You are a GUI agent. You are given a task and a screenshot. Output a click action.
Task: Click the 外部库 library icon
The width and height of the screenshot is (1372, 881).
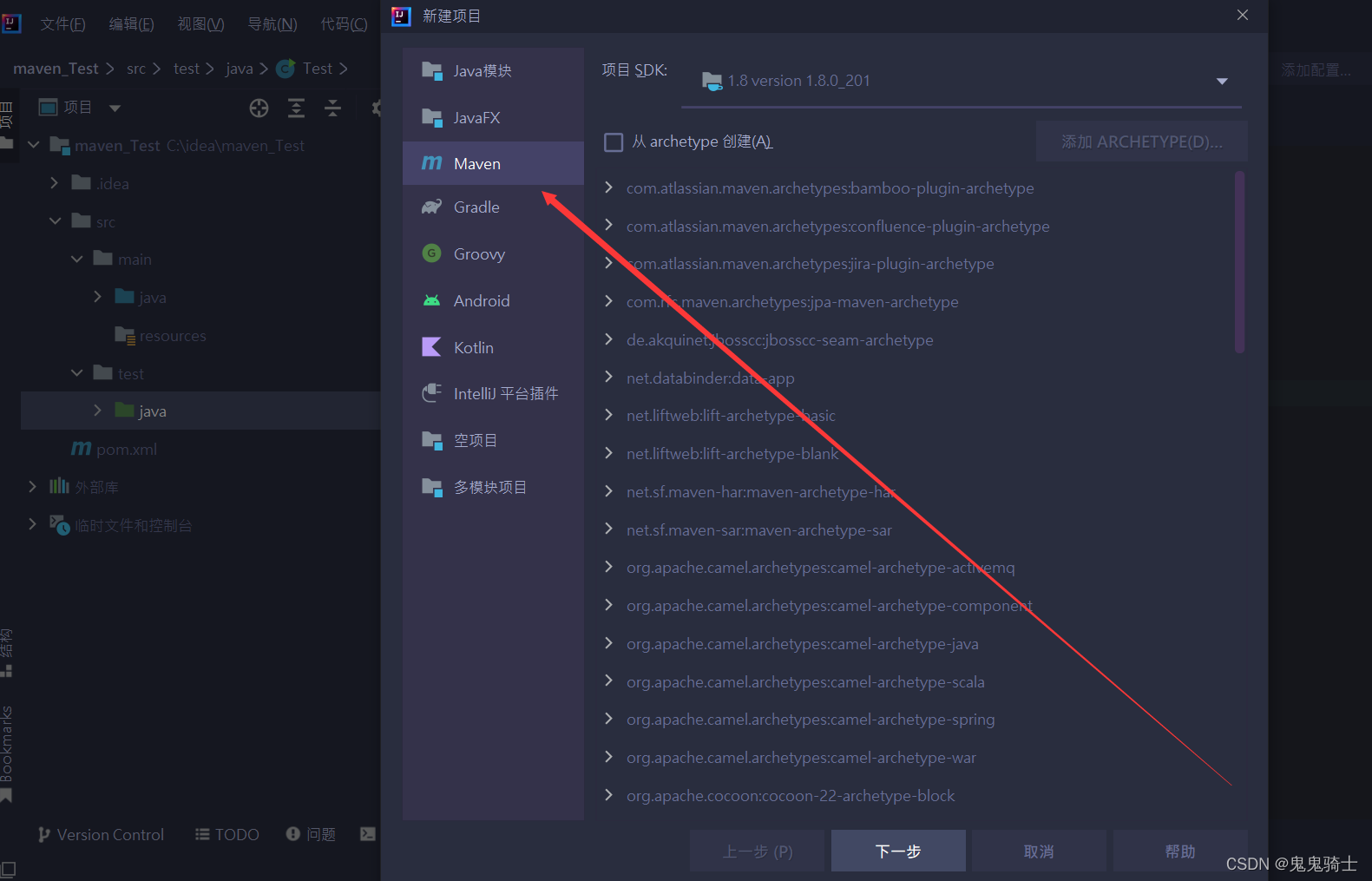pyautogui.click(x=59, y=486)
